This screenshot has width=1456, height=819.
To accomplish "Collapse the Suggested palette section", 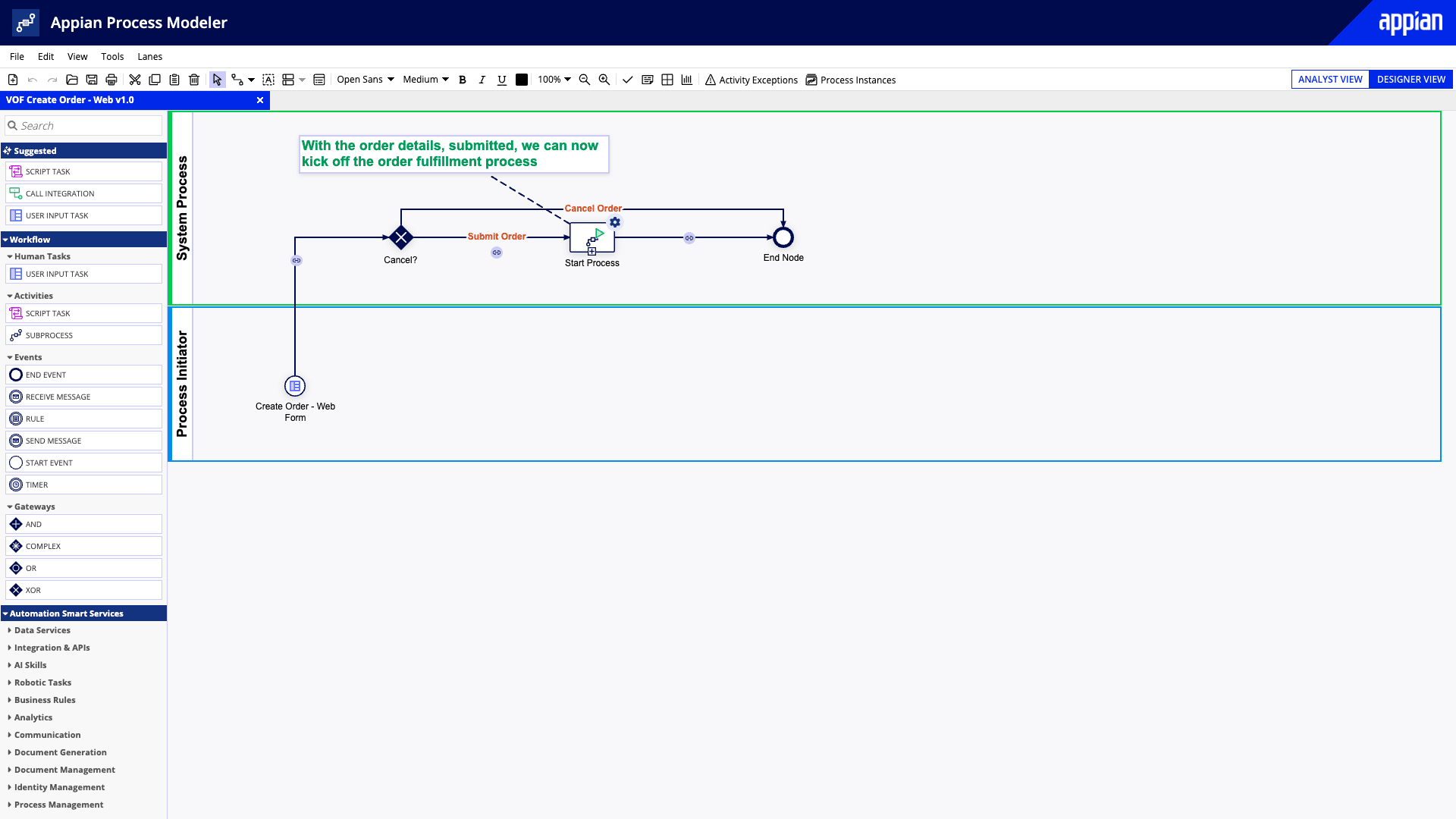I will click(83, 151).
